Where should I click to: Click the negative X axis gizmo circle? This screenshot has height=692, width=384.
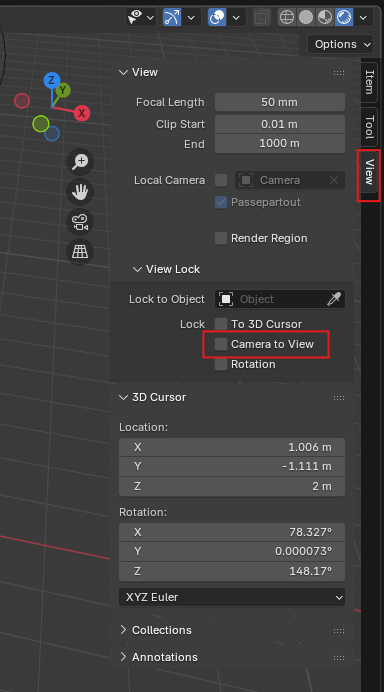pos(22,101)
